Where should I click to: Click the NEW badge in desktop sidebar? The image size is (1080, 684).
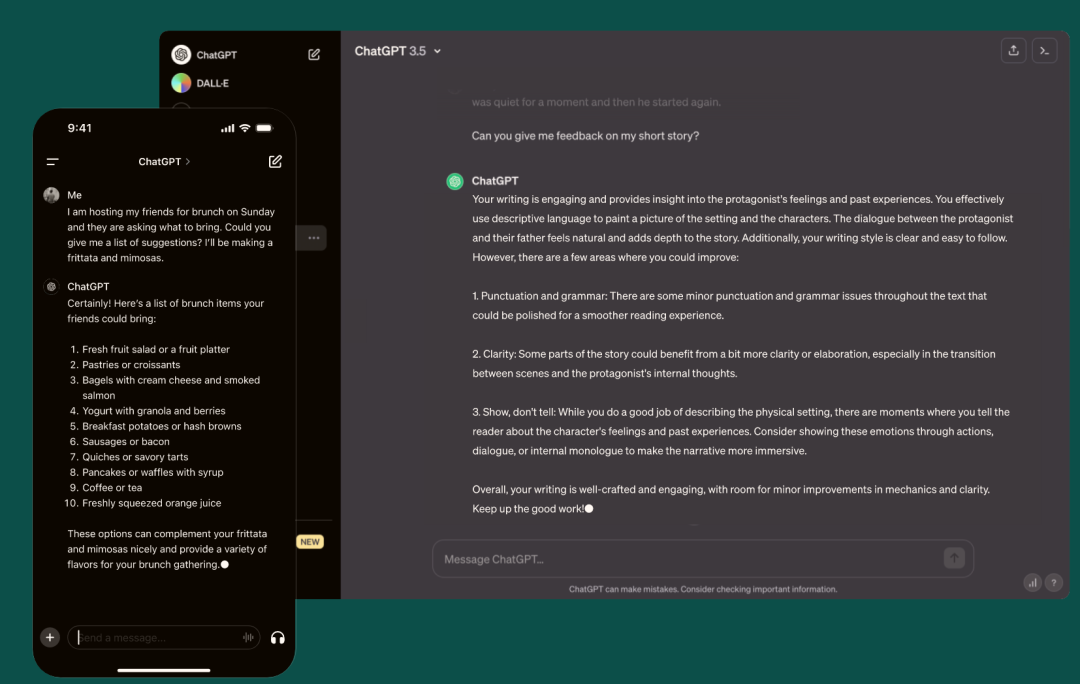pos(310,541)
